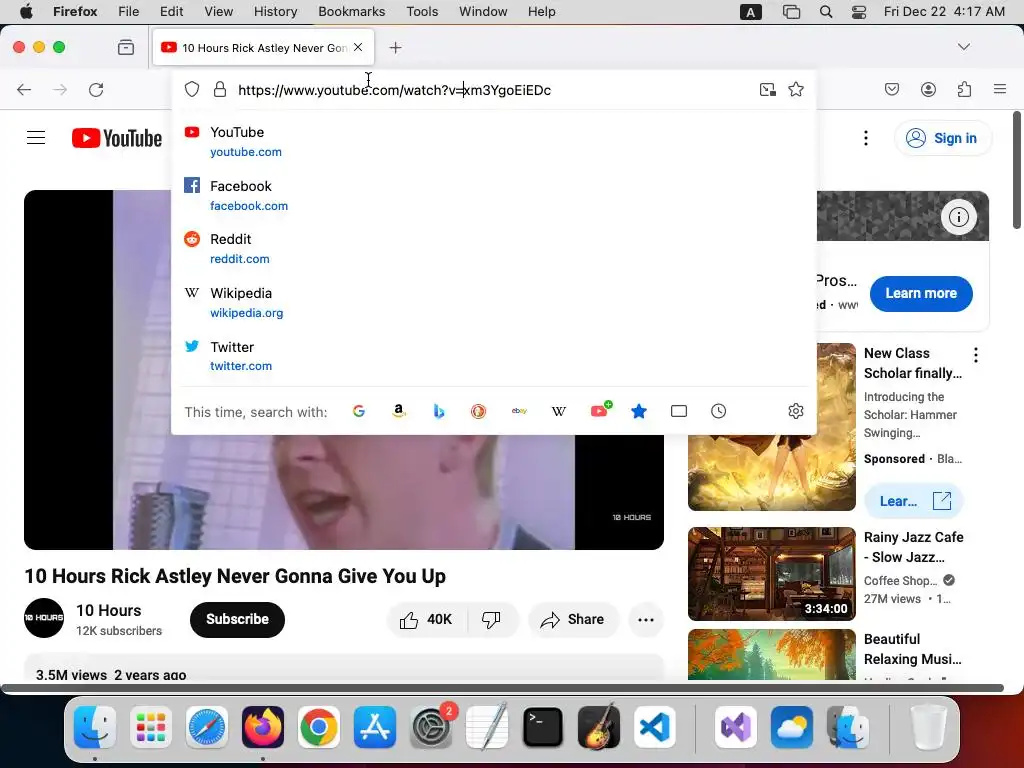Click the Firefox back arrow button

tap(24, 89)
